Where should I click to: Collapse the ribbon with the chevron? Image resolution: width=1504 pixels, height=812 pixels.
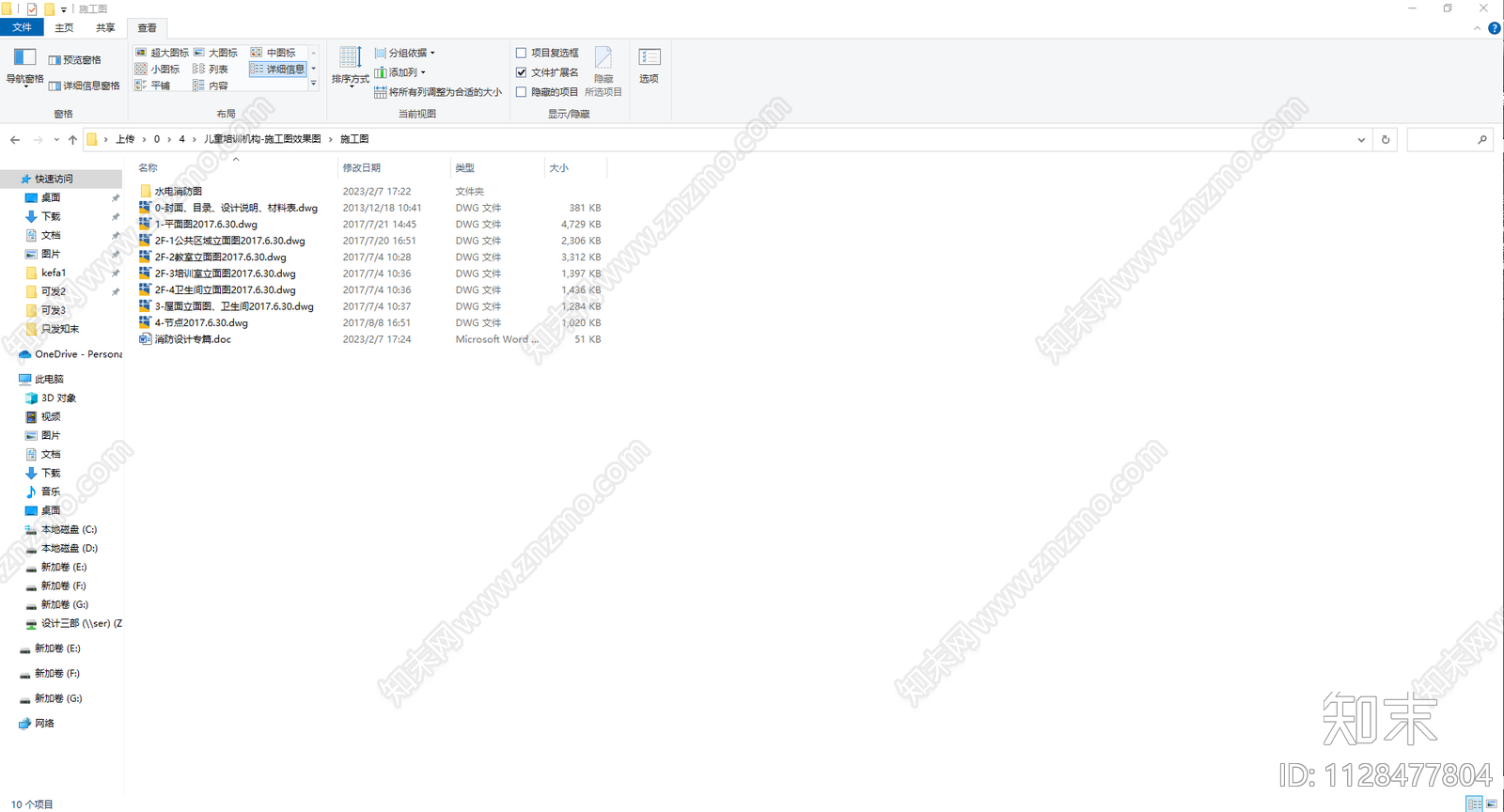pyautogui.click(x=1477, y=28)
